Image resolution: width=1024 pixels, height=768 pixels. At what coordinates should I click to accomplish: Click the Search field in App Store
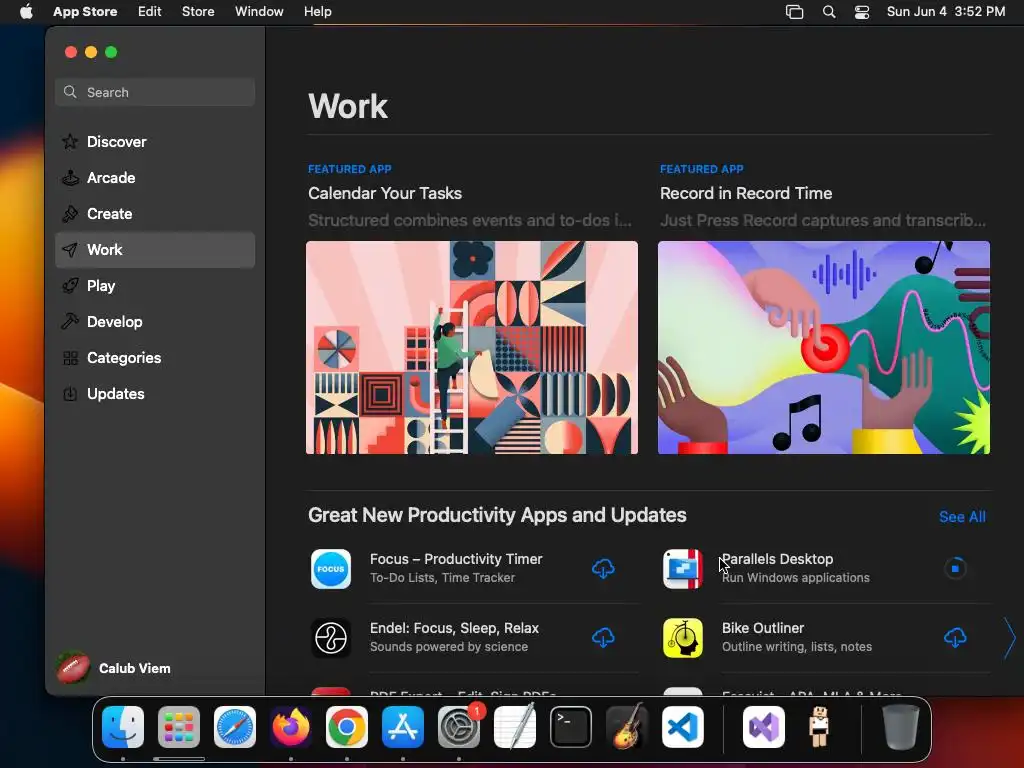click(155, 92)
